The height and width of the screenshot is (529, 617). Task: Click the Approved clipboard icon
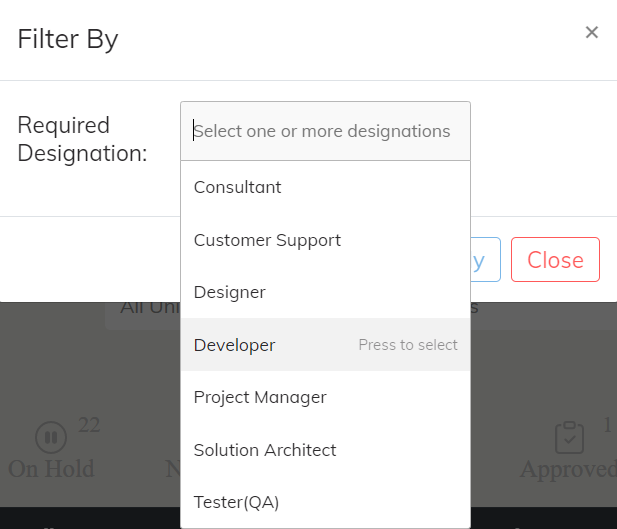(569, 437)
